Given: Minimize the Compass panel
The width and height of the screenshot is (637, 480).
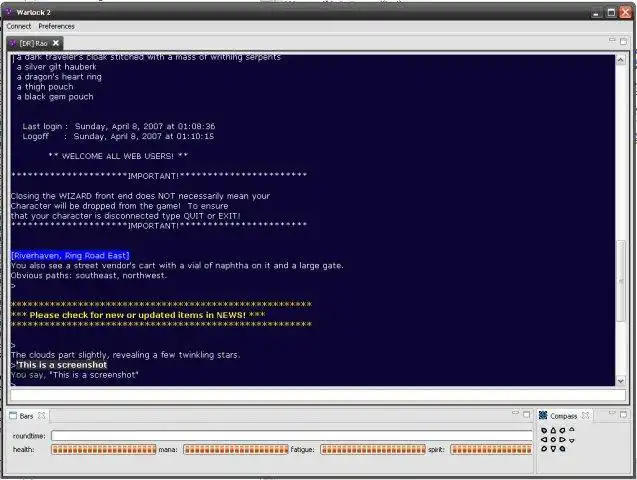Looking at the screenshot, I should click(612, 413).
